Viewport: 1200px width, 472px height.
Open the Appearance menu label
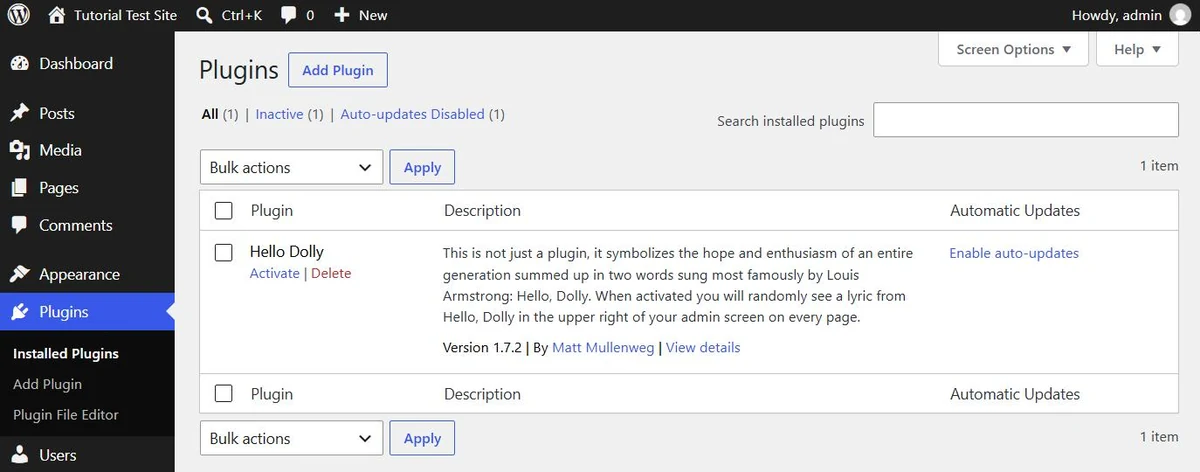[x=79, y=274]
